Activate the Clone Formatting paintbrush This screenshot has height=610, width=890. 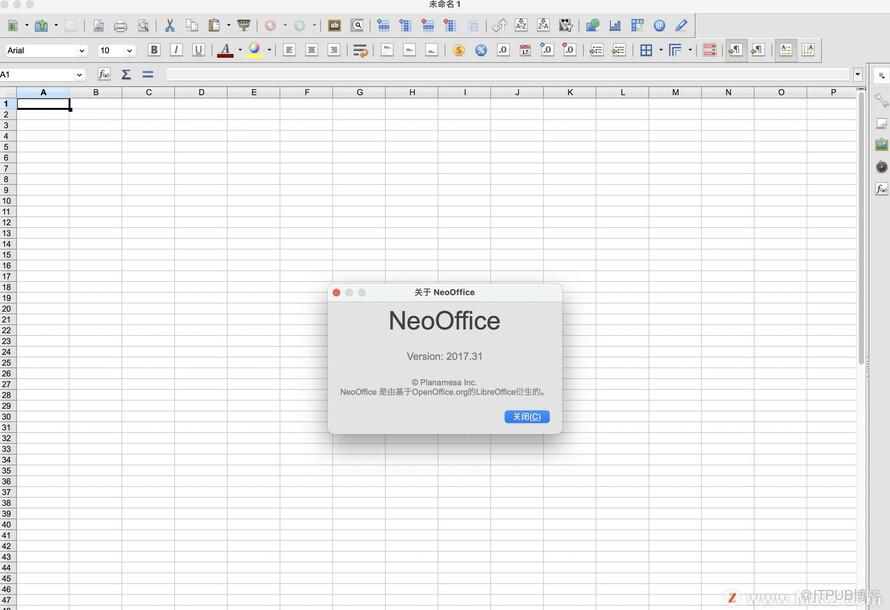244,26
